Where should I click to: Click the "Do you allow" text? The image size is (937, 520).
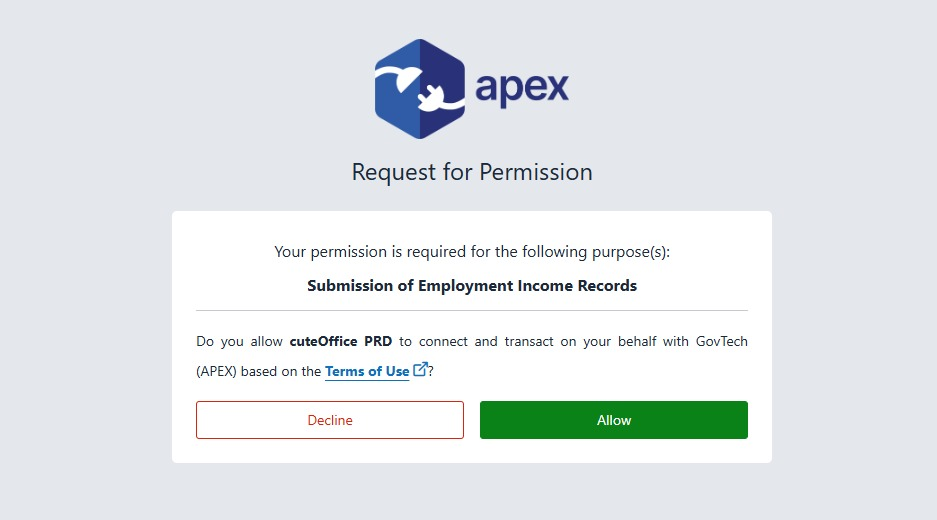click(x=240, y=341)
